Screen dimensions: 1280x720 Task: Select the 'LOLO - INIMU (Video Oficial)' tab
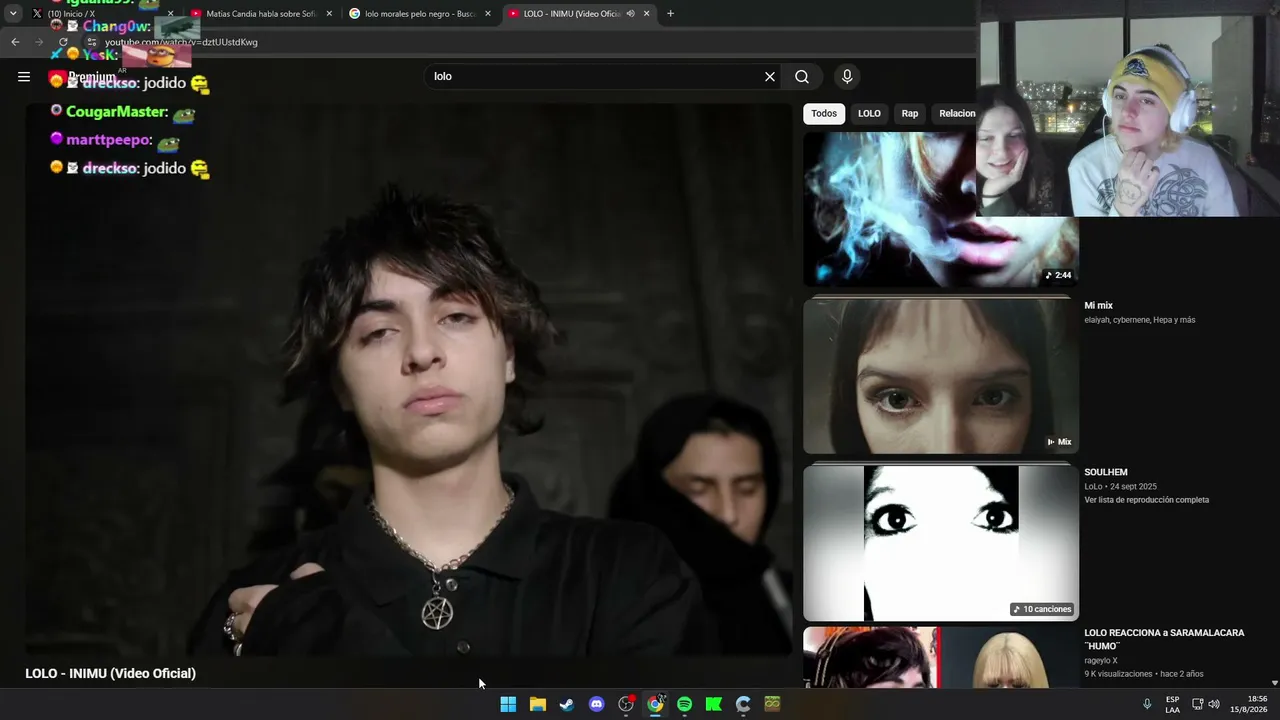[579, 14]
